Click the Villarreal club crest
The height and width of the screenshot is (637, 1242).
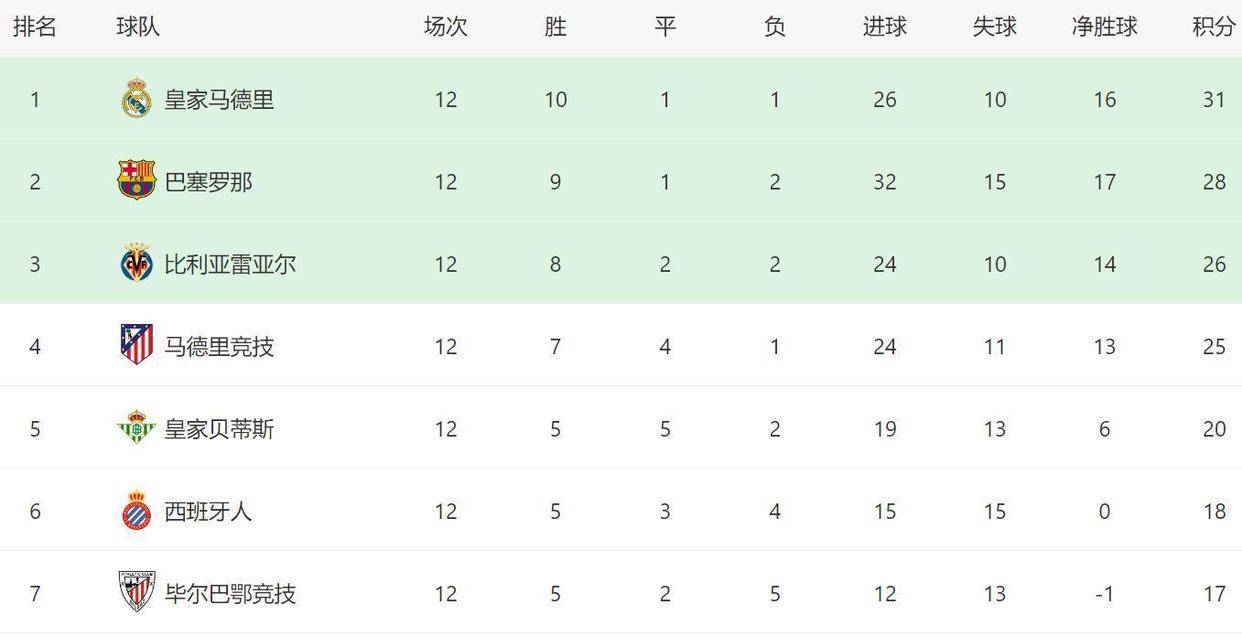(x=136, y=264)
